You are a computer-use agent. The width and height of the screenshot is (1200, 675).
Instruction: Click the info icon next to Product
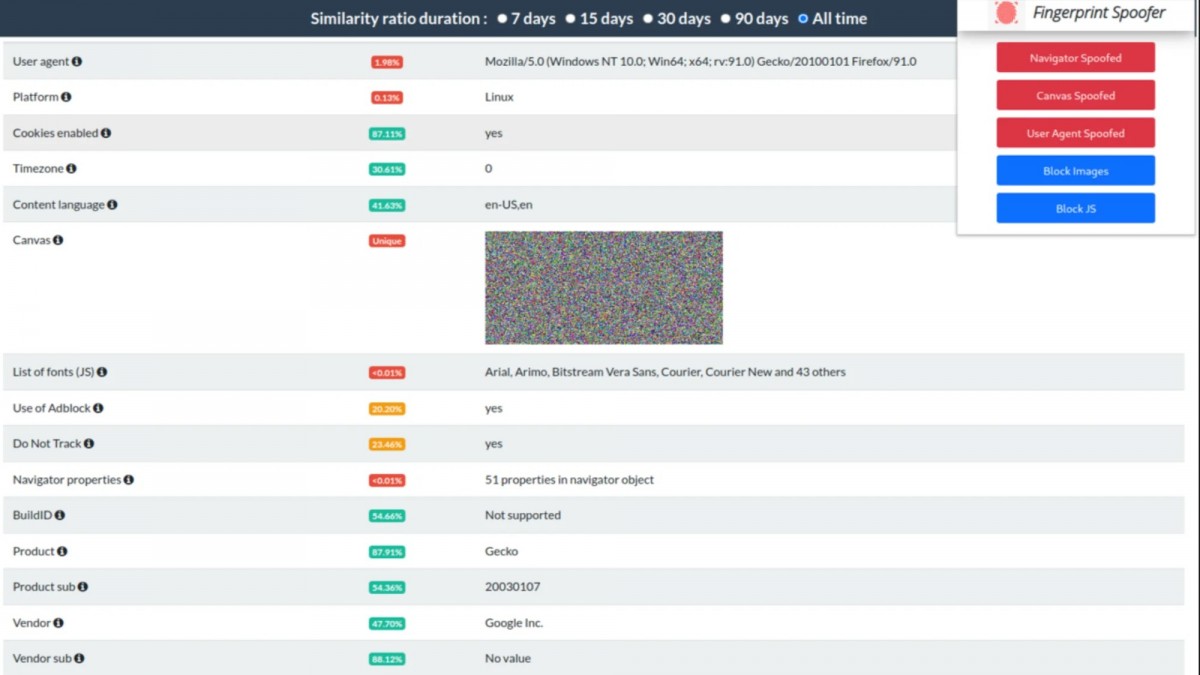tap(62, 552)
